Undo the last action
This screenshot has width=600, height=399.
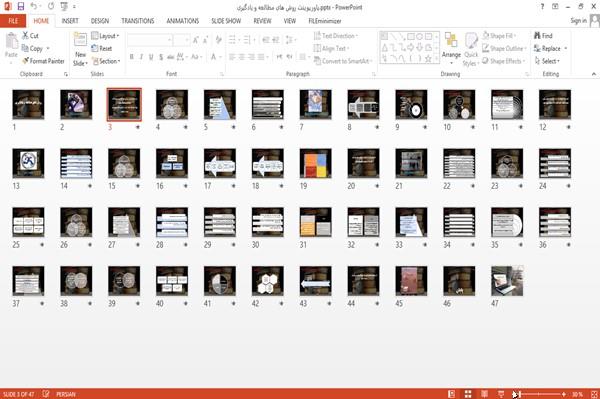34,6
